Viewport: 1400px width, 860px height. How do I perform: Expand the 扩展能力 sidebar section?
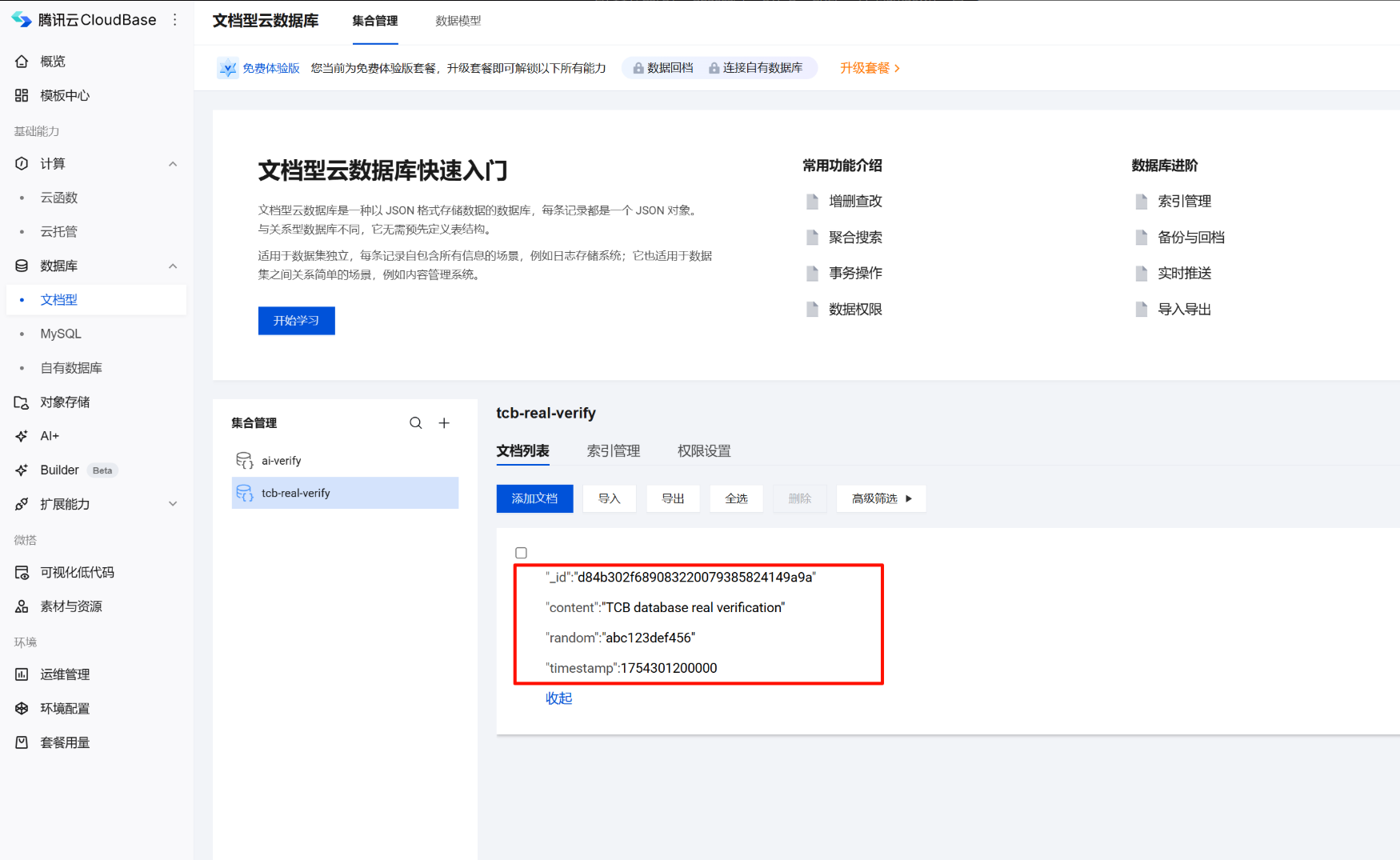pos(173,504)
